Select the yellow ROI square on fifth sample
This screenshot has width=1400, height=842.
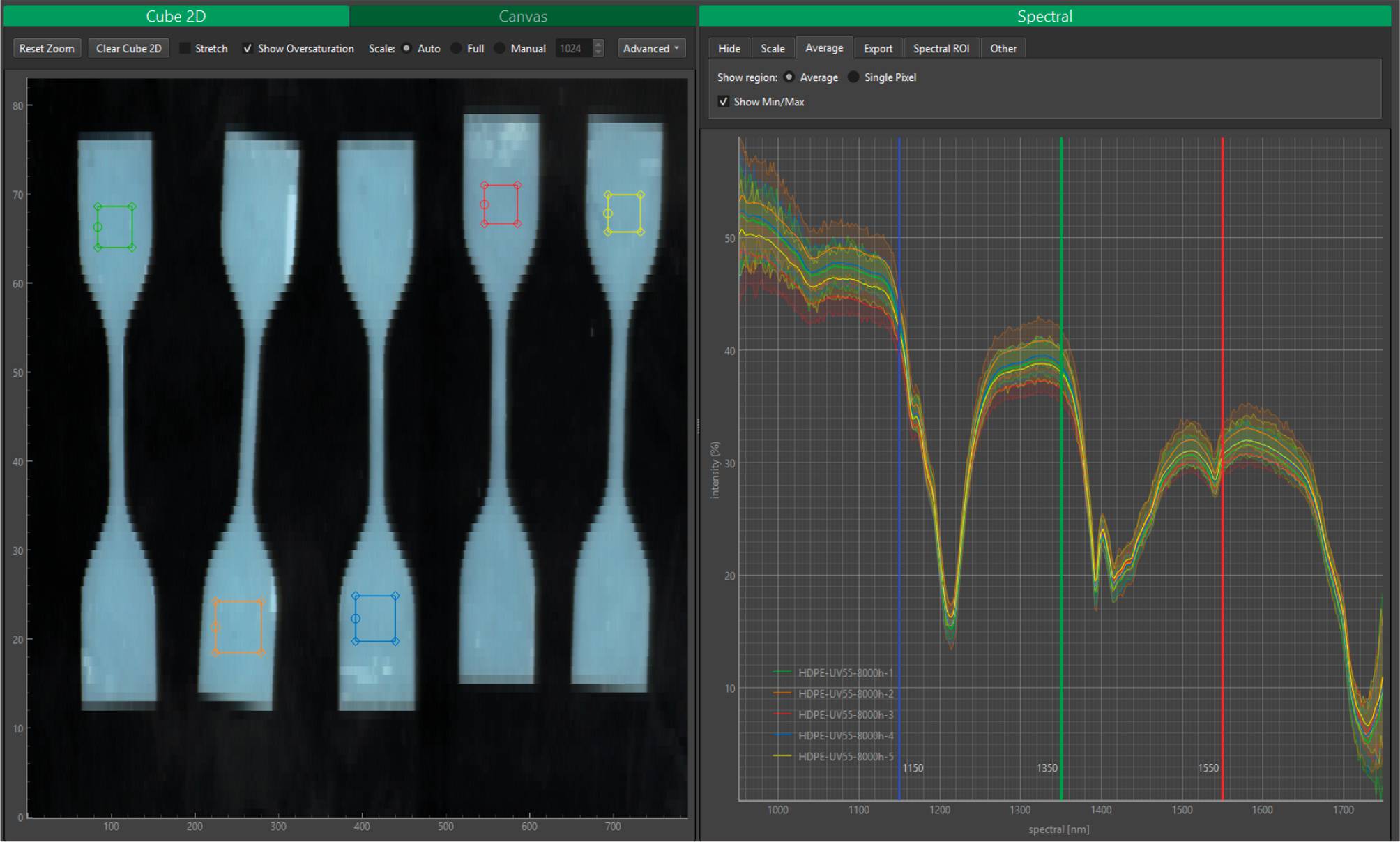[624, 213]
